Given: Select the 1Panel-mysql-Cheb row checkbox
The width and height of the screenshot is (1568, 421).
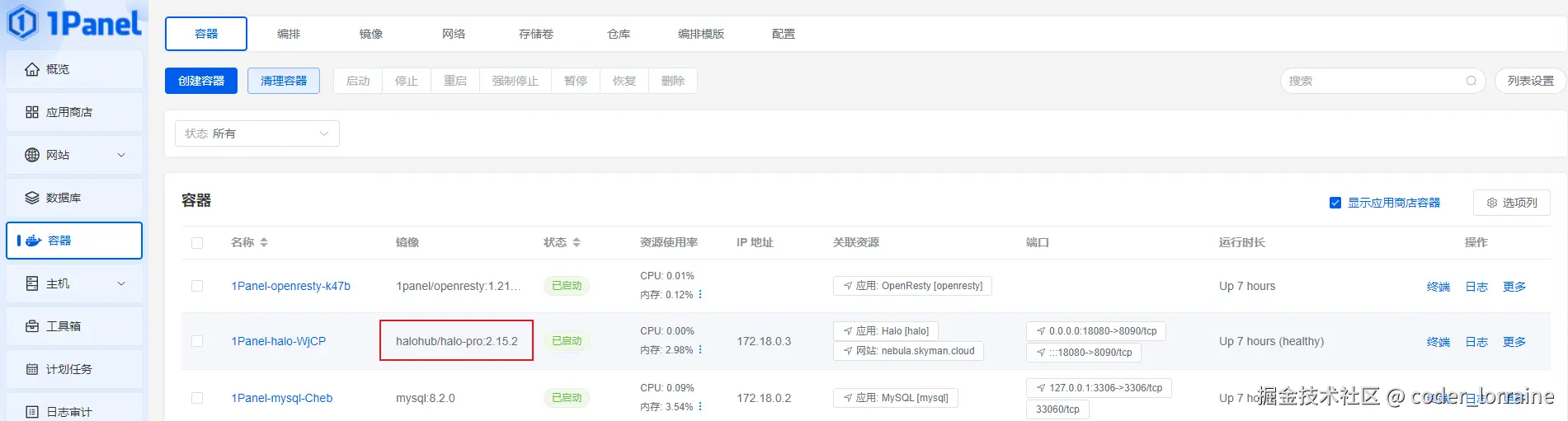Looking at the screenshot, I should (197, 398).
